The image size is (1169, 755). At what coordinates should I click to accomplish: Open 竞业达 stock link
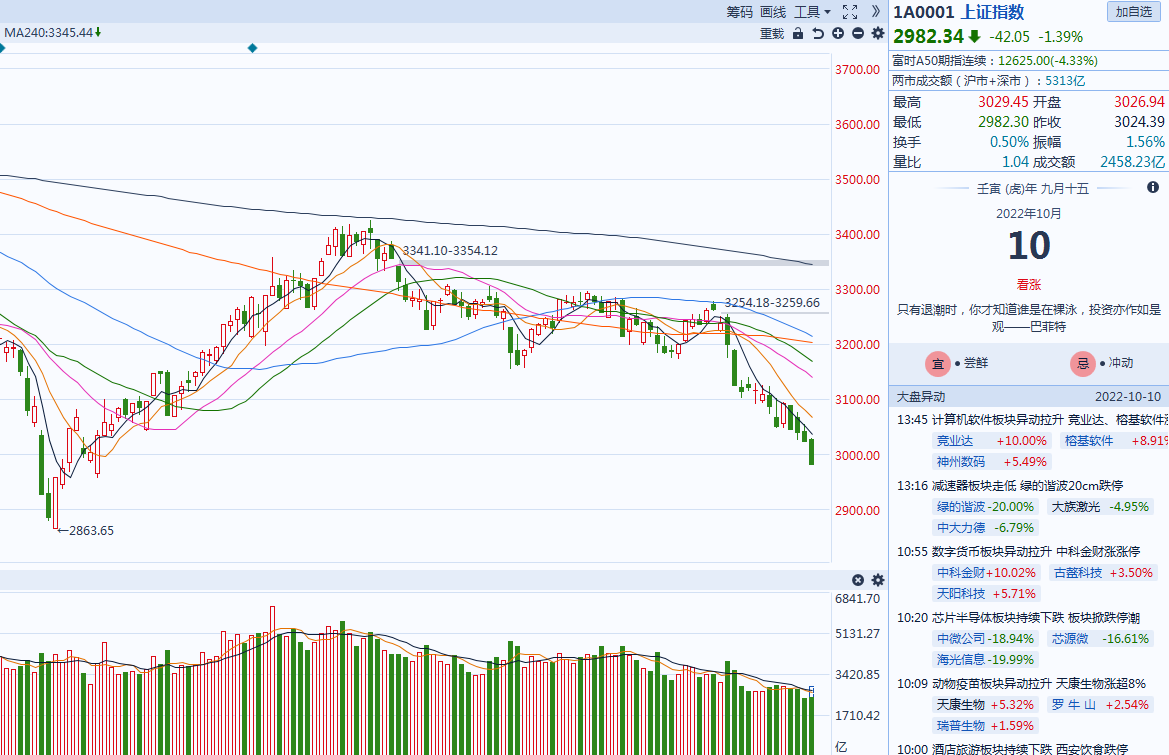click(x=955, y=440)
